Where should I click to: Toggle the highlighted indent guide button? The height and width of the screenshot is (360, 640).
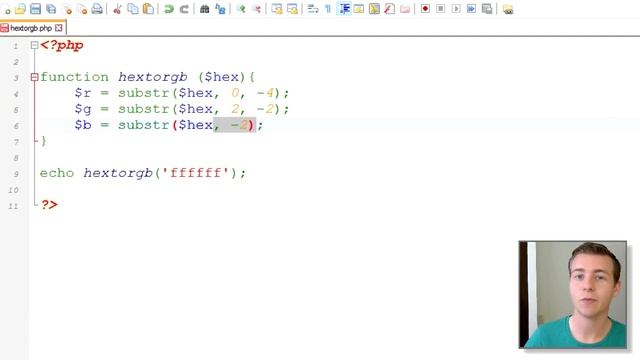(x=344, y=9)
